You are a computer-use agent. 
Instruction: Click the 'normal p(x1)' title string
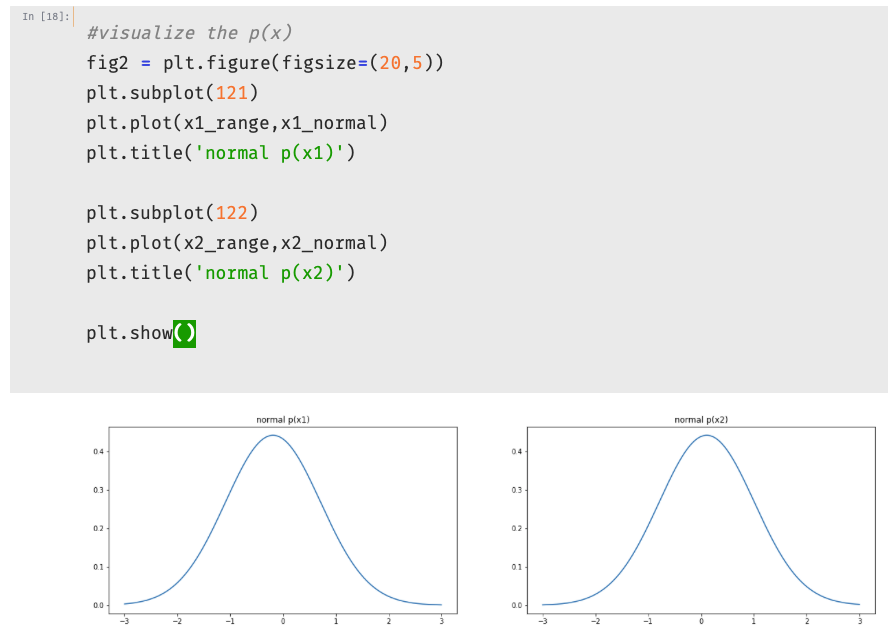pos(269,153)
